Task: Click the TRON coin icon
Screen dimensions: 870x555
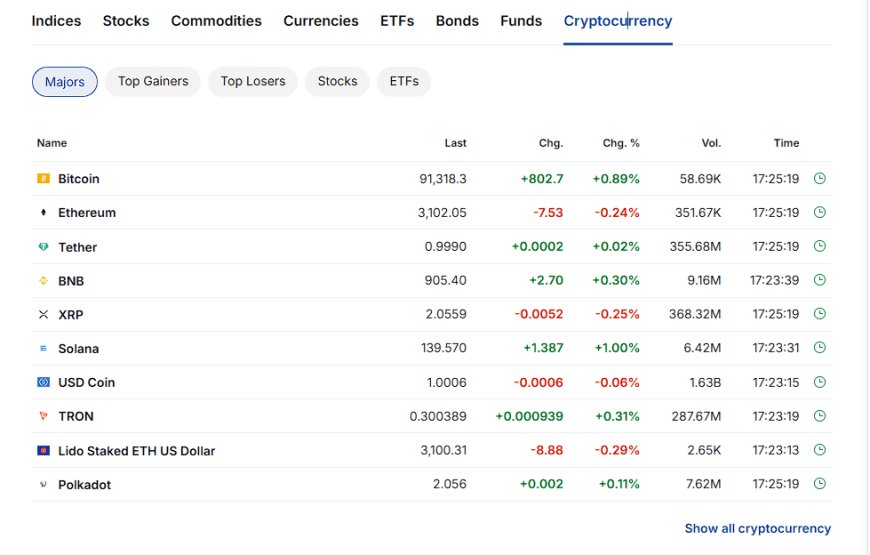Action: (x=43, y=416)
